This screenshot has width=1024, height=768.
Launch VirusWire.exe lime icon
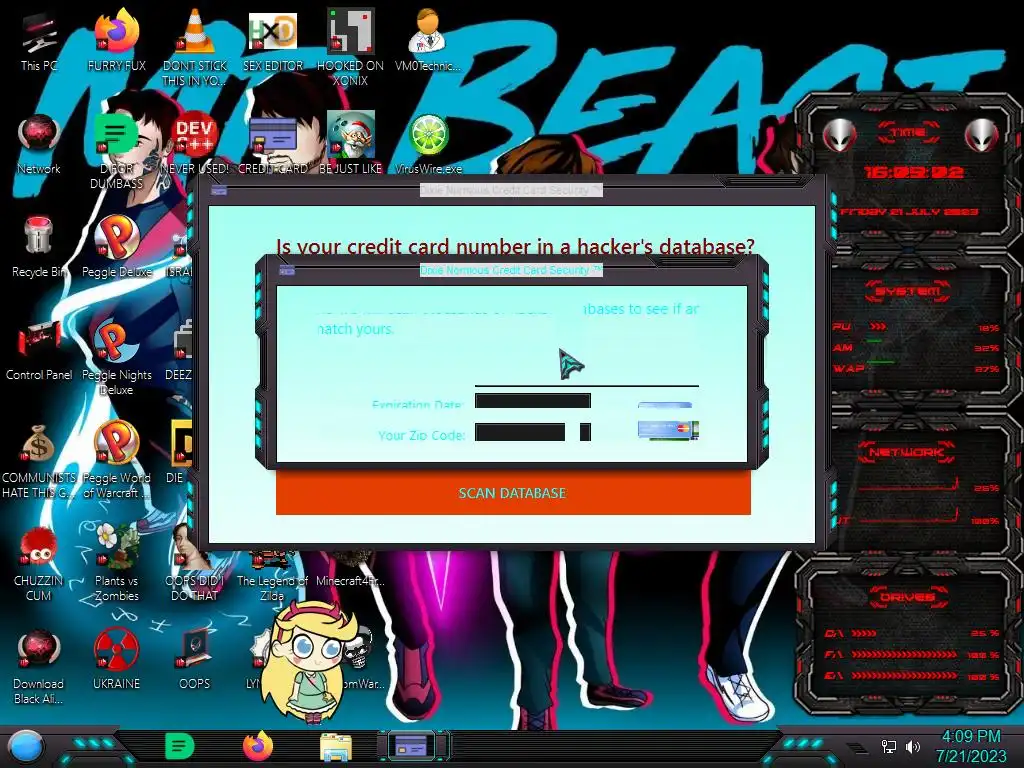428,144
